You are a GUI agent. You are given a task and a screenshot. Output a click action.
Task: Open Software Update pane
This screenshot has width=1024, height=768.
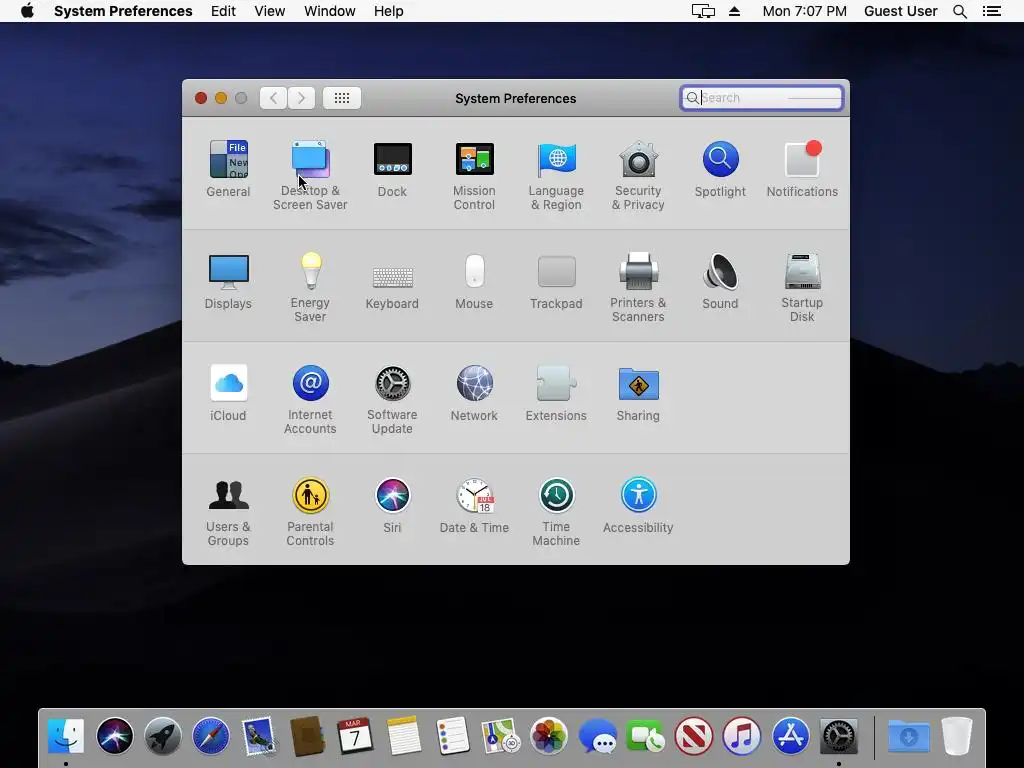pos(392,399)
